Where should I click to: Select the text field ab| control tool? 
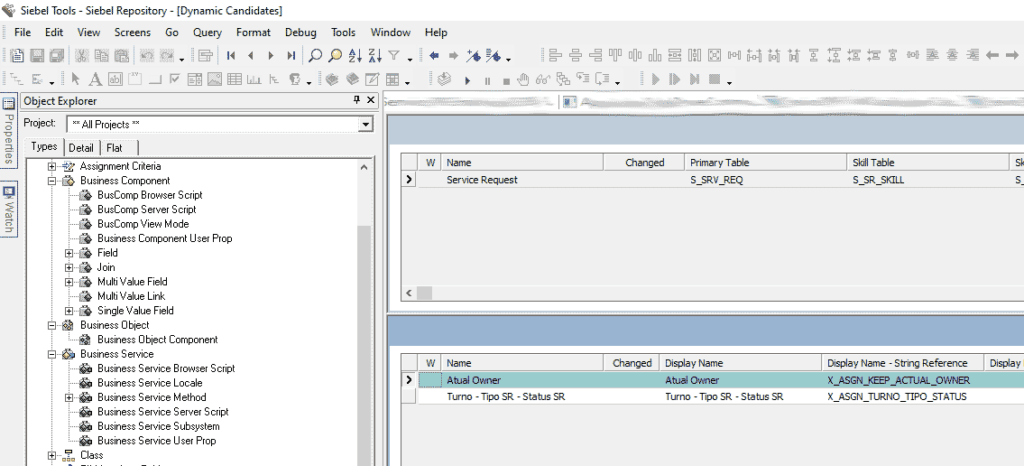(115, 80)
